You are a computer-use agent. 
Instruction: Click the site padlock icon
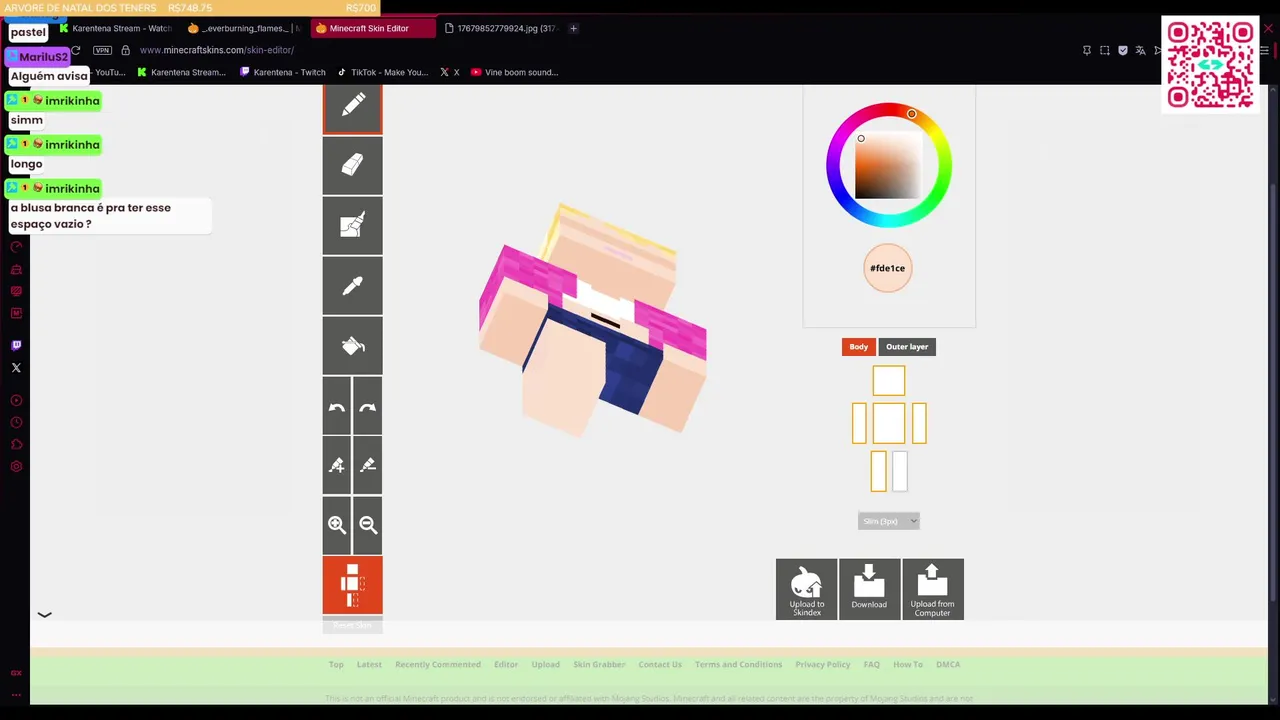[x=126, y=50]
